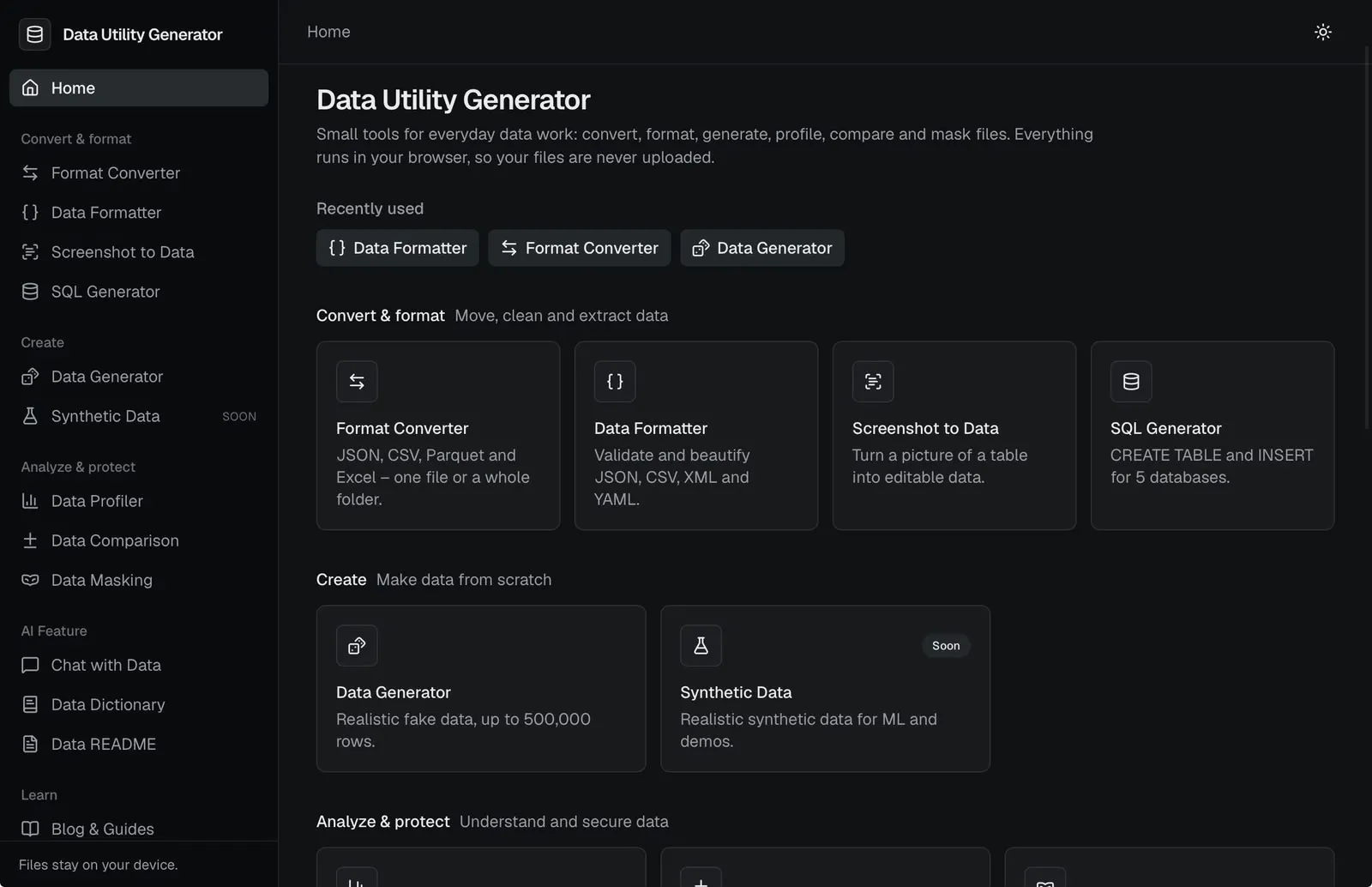Click the SOON label beside Synthetic Data in sidebar
1372x887 pixels.
click(239, 416)
